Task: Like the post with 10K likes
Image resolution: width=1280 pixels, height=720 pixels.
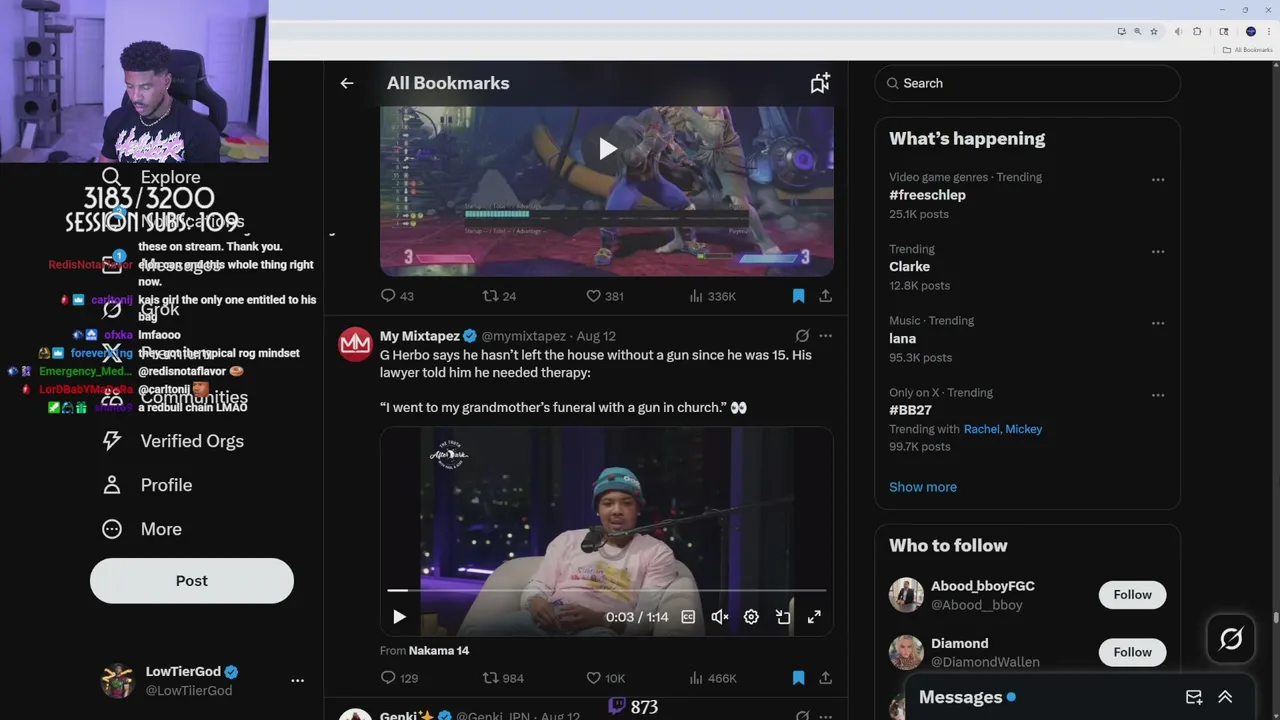Action: click(x=605, y=678)
